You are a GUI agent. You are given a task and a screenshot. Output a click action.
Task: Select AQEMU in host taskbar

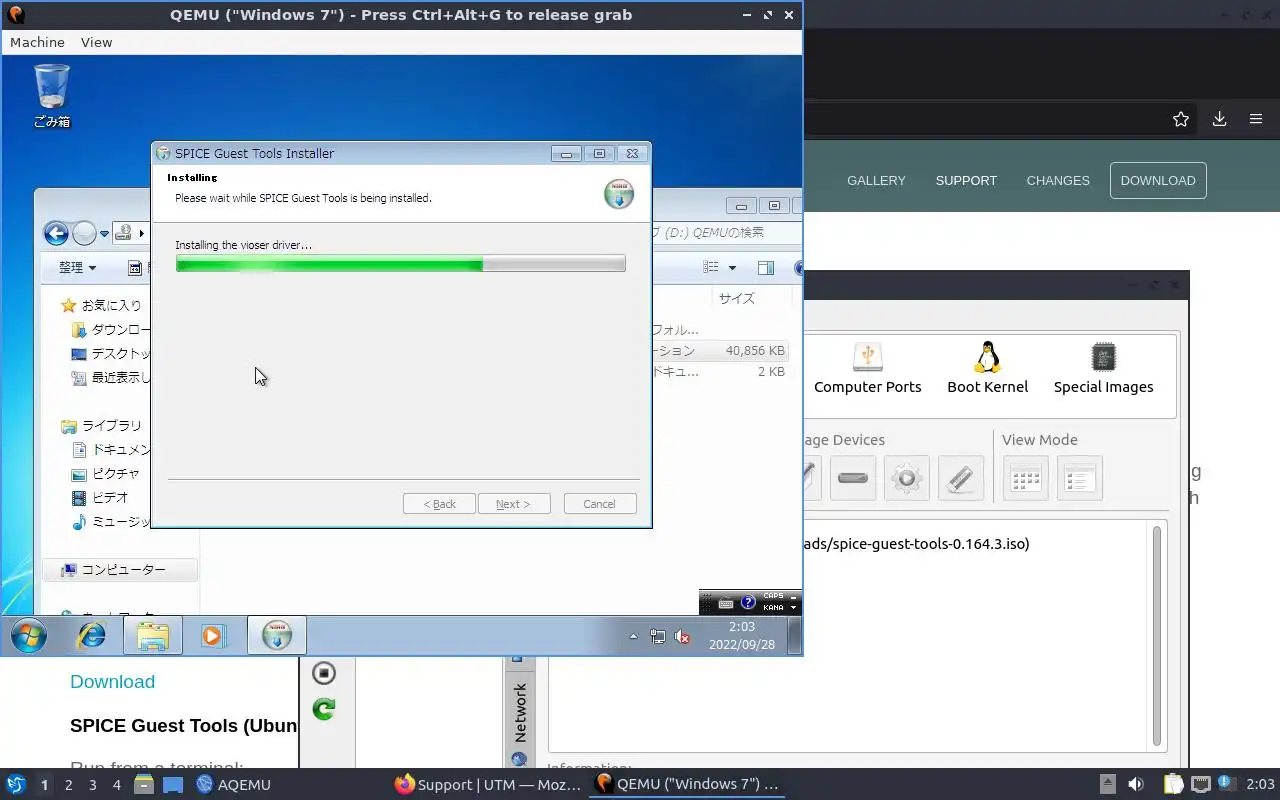(x=234, y=785)
